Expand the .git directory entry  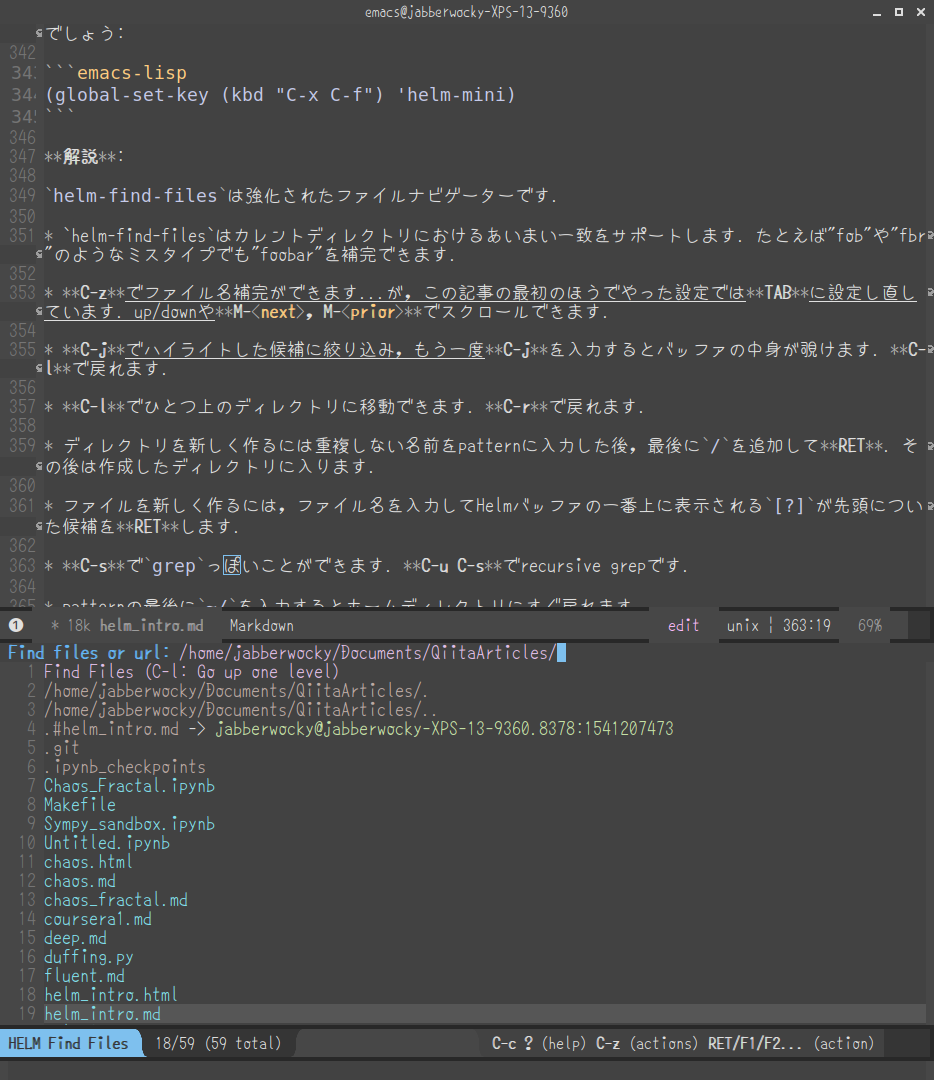[60, 747]
